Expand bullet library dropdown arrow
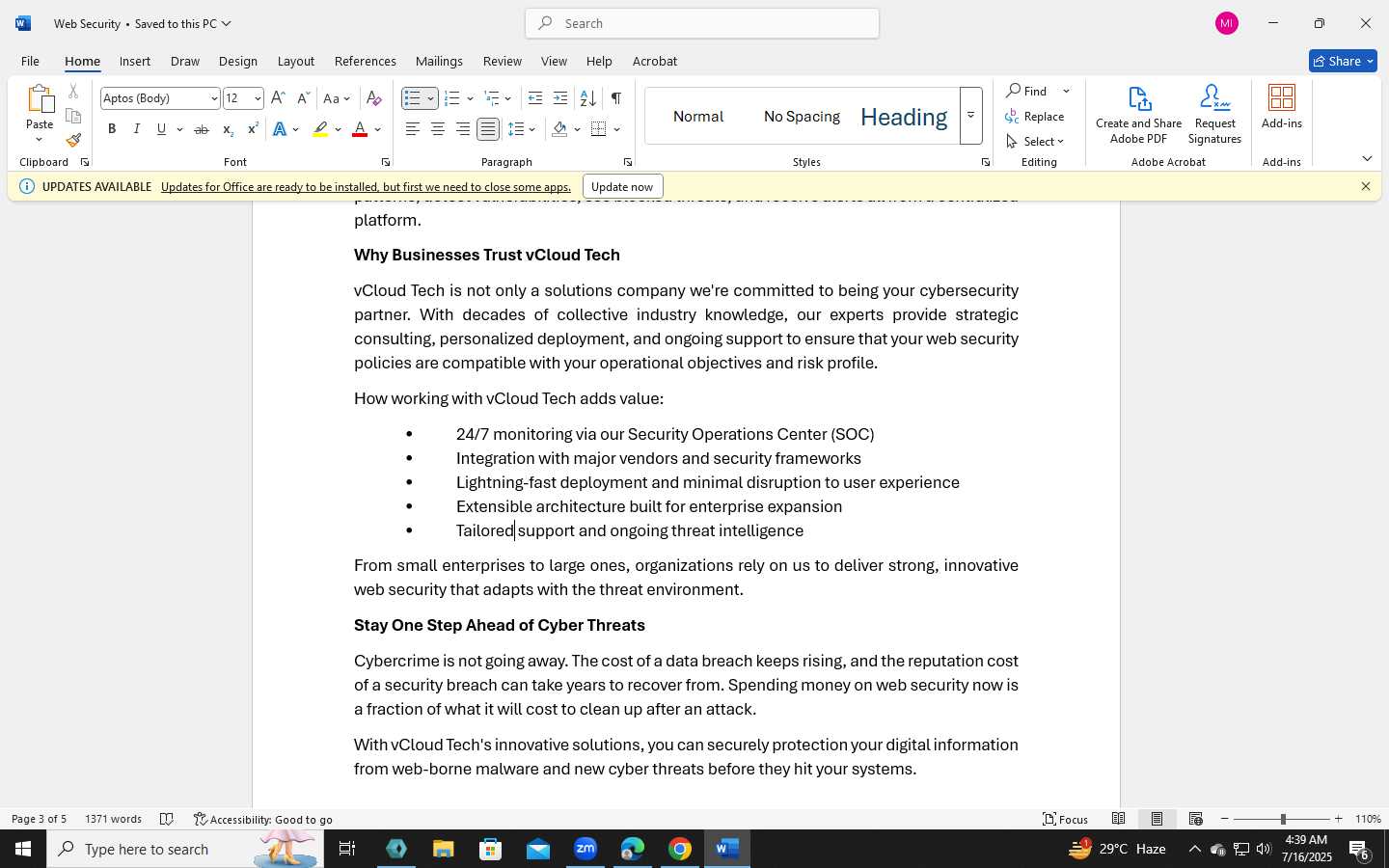This screenshot has height=868, width=1389. (431, 98)
